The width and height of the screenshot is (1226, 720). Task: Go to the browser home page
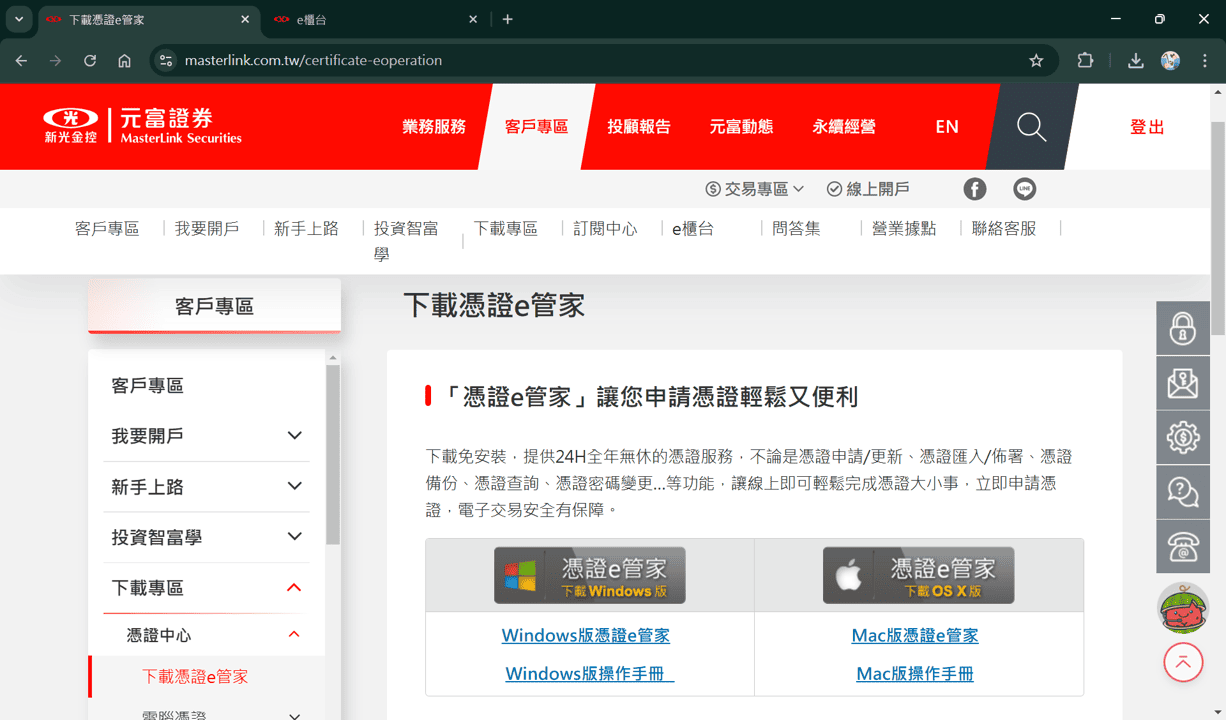pyautogui.click(x=124, y=61)
